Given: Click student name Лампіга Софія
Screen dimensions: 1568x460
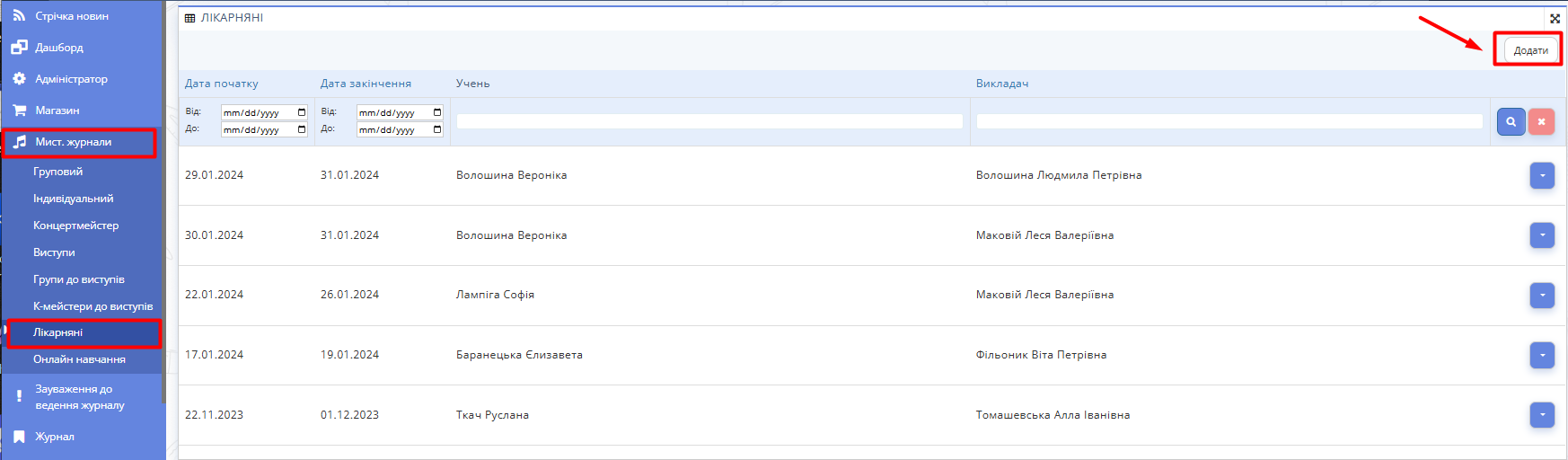Looking at the screenshot, I should pos(495,295).
